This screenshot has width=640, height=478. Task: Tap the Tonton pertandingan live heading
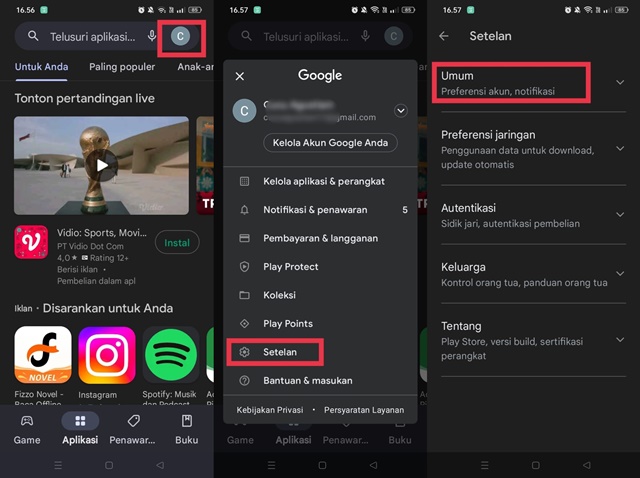[x=84, y=98]
